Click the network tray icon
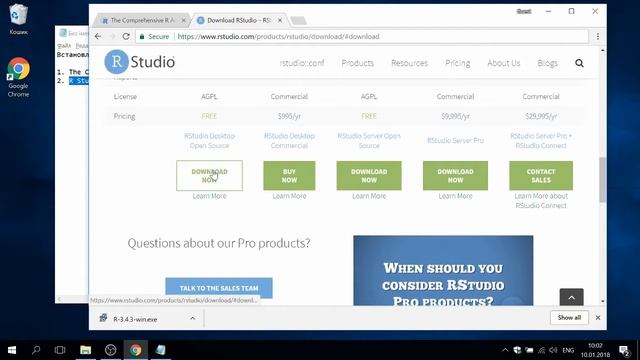The height and width of the screenshot is (360, 640). pos(541,350)
